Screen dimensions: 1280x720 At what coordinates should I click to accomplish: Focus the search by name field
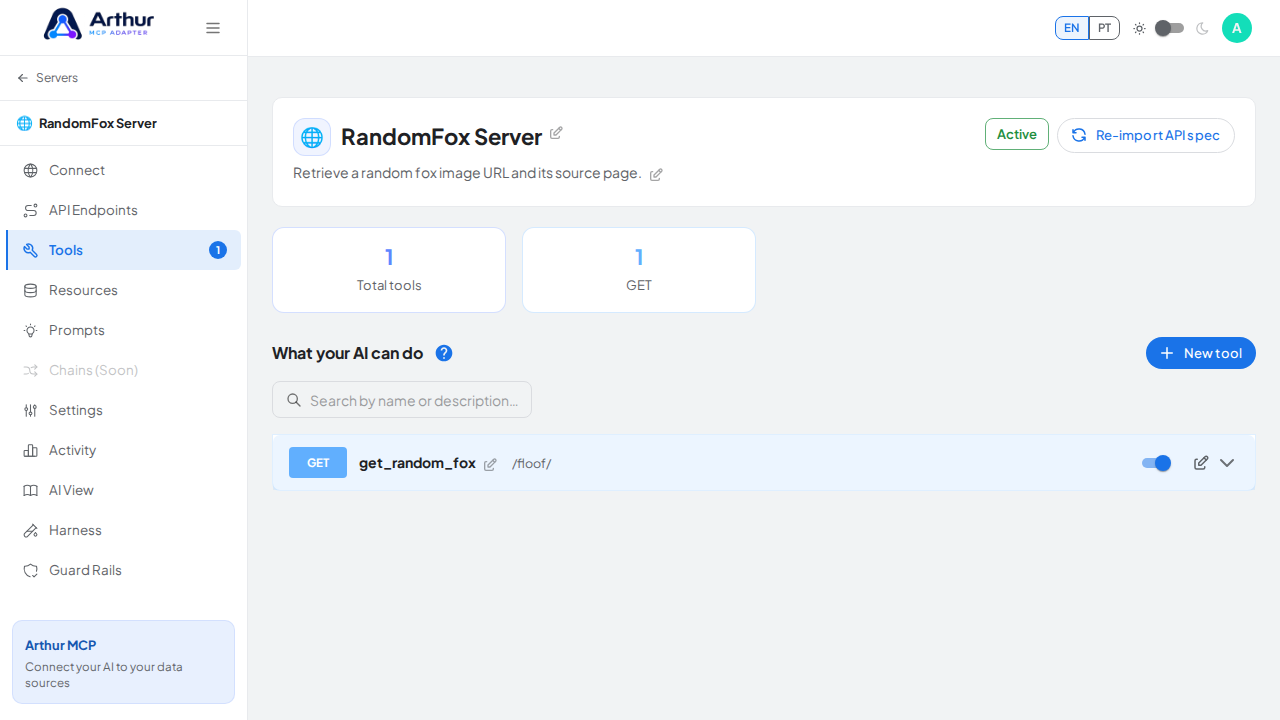point(402,400)
